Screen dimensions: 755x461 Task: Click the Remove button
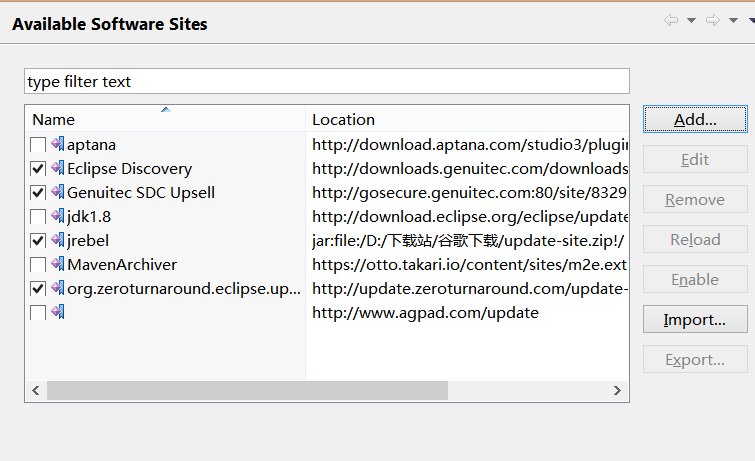coord(695,199)
